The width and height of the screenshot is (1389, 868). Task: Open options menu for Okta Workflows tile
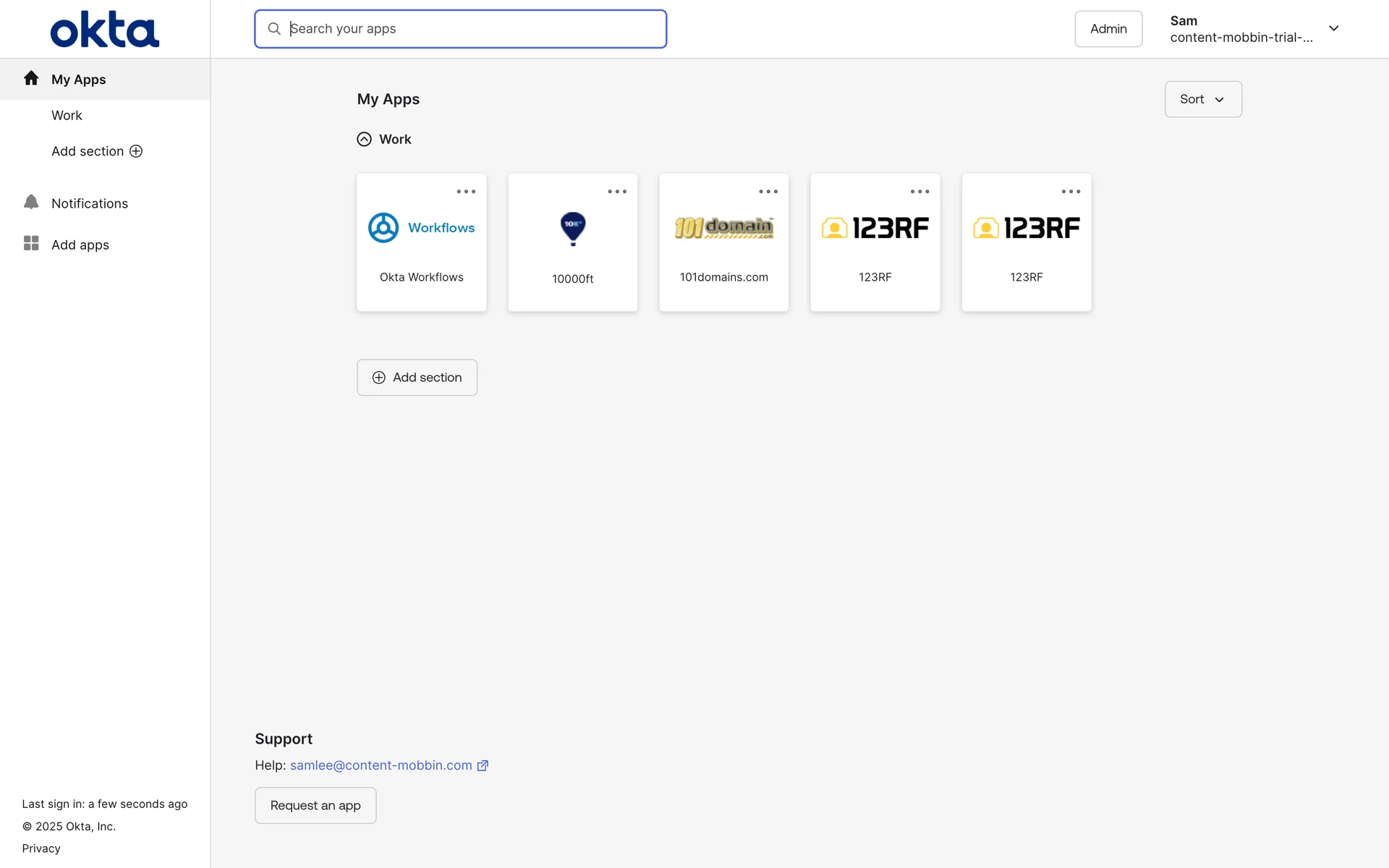[466, 192]
